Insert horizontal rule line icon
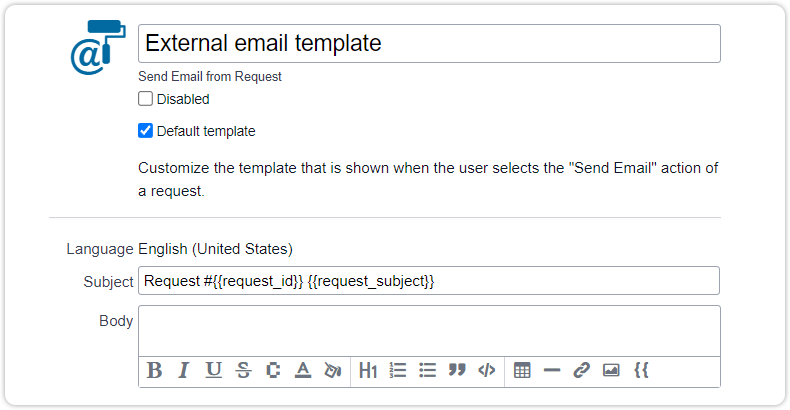 point(552,370)
